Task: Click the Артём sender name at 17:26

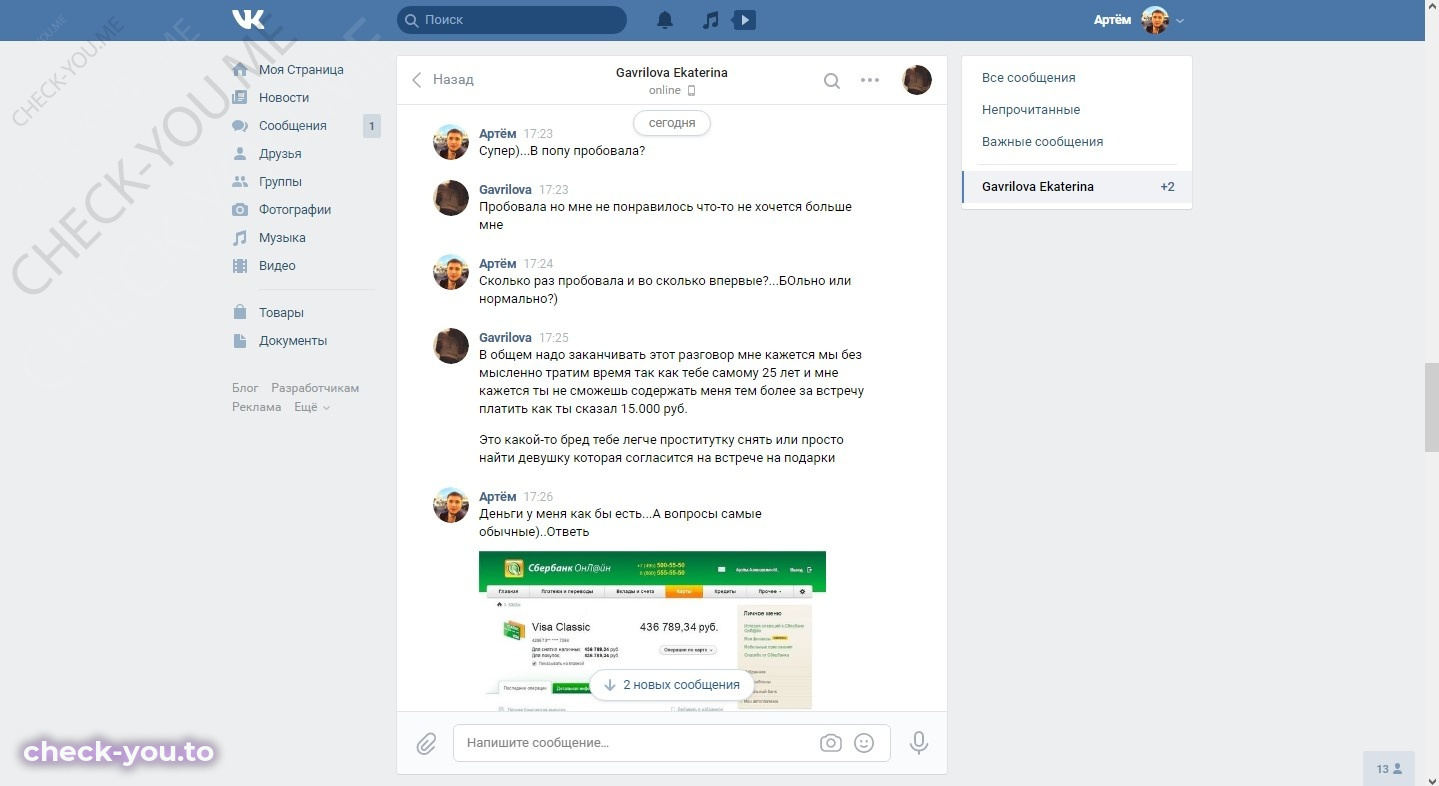Action: click(498, 497)
